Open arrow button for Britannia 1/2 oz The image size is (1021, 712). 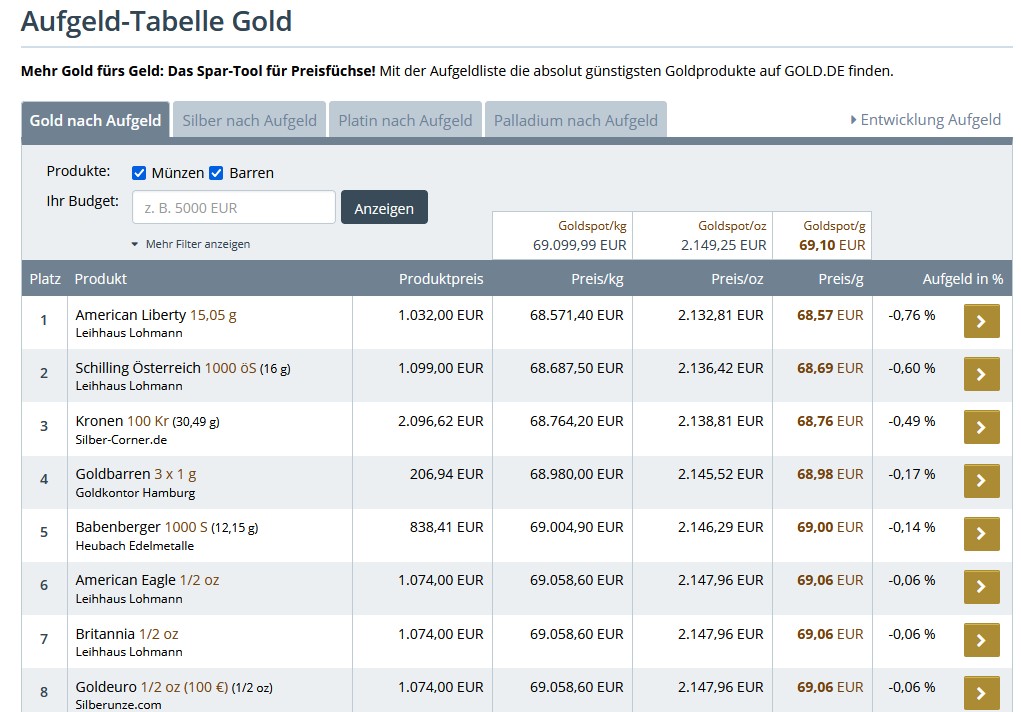[981, 640]
